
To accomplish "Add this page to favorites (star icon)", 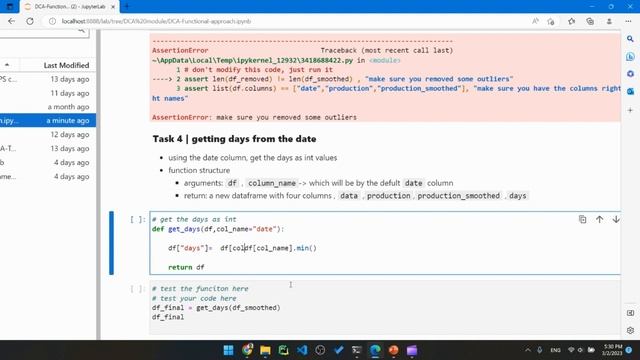I will pyautogui.click(x=551, y=21).
